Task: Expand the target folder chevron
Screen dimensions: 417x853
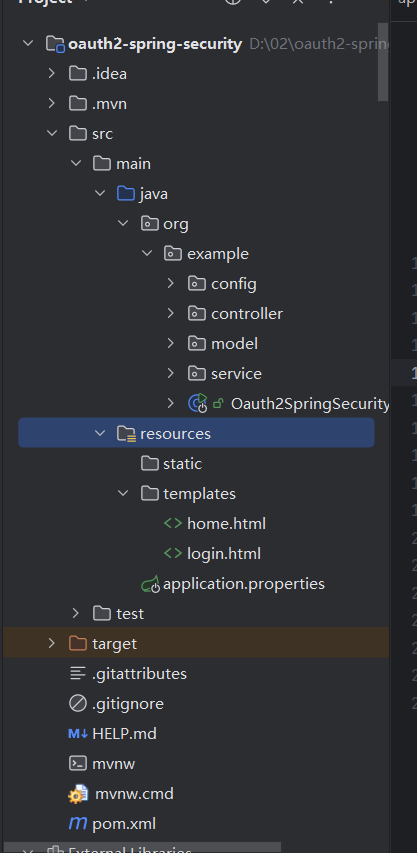Action: click(52, 643)
